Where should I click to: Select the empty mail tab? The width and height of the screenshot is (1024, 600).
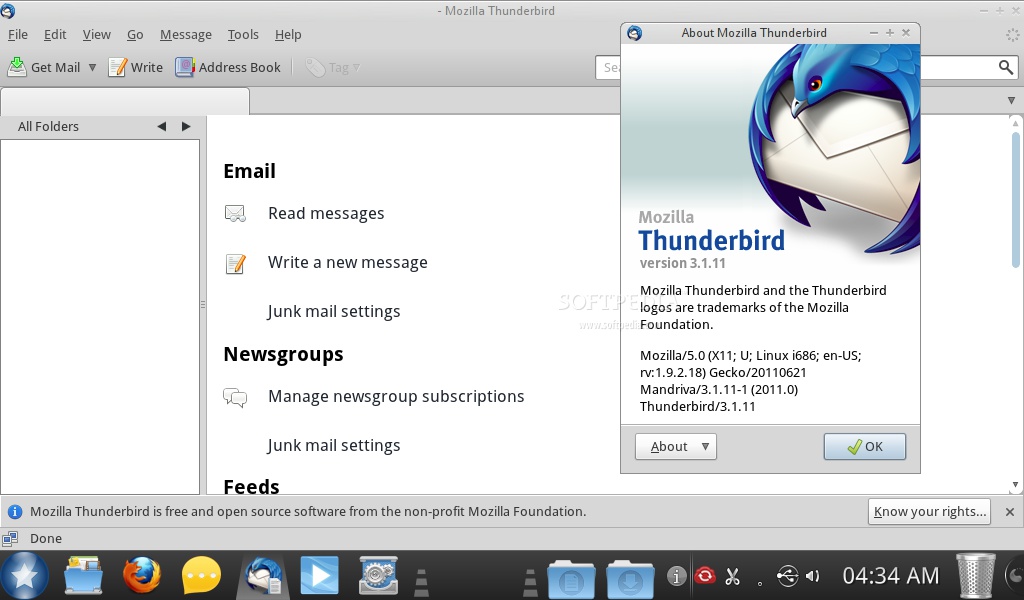click(125, 101)
